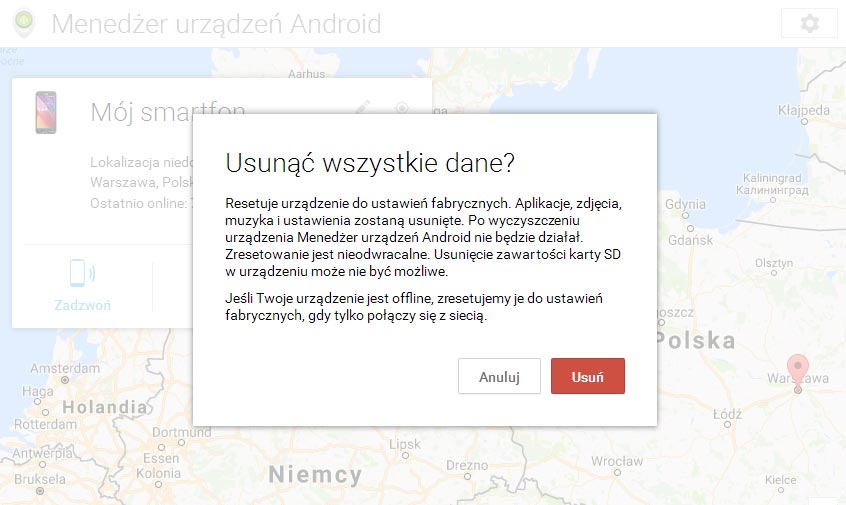Click the Drezno label on the map

coord(467,465)
